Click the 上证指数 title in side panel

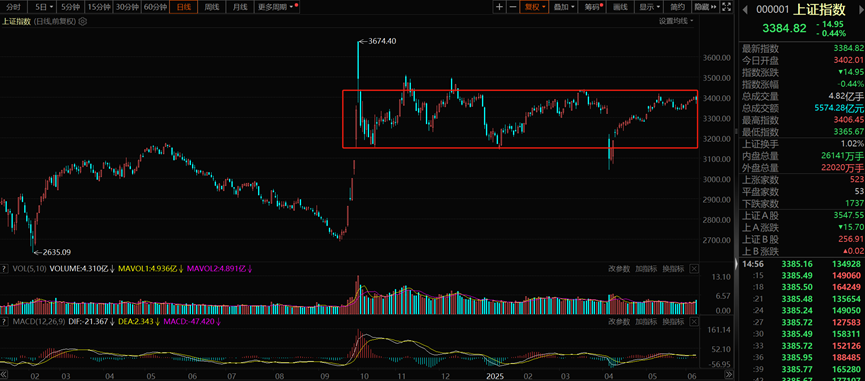819,9
